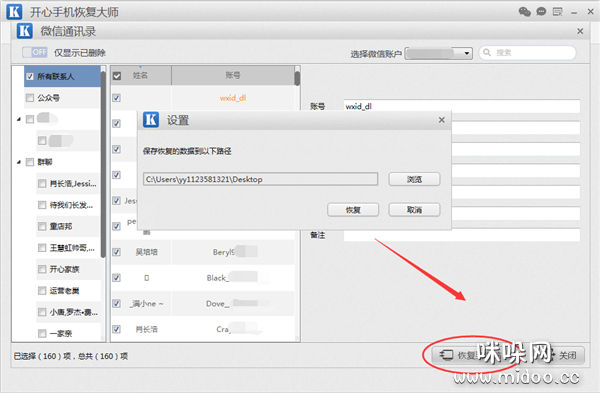This screenshot has width=600, height=393.
Task: Click the message list icon in title bar
Action: click(x=558, y=12)
